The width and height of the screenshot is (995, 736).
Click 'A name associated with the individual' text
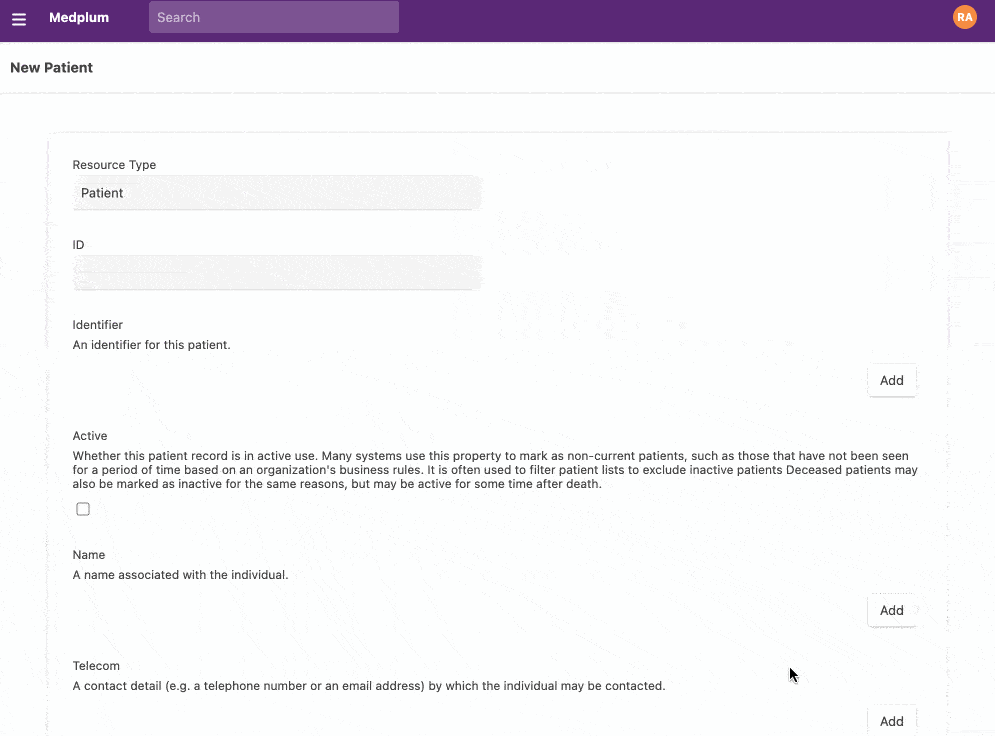[180, 575]
